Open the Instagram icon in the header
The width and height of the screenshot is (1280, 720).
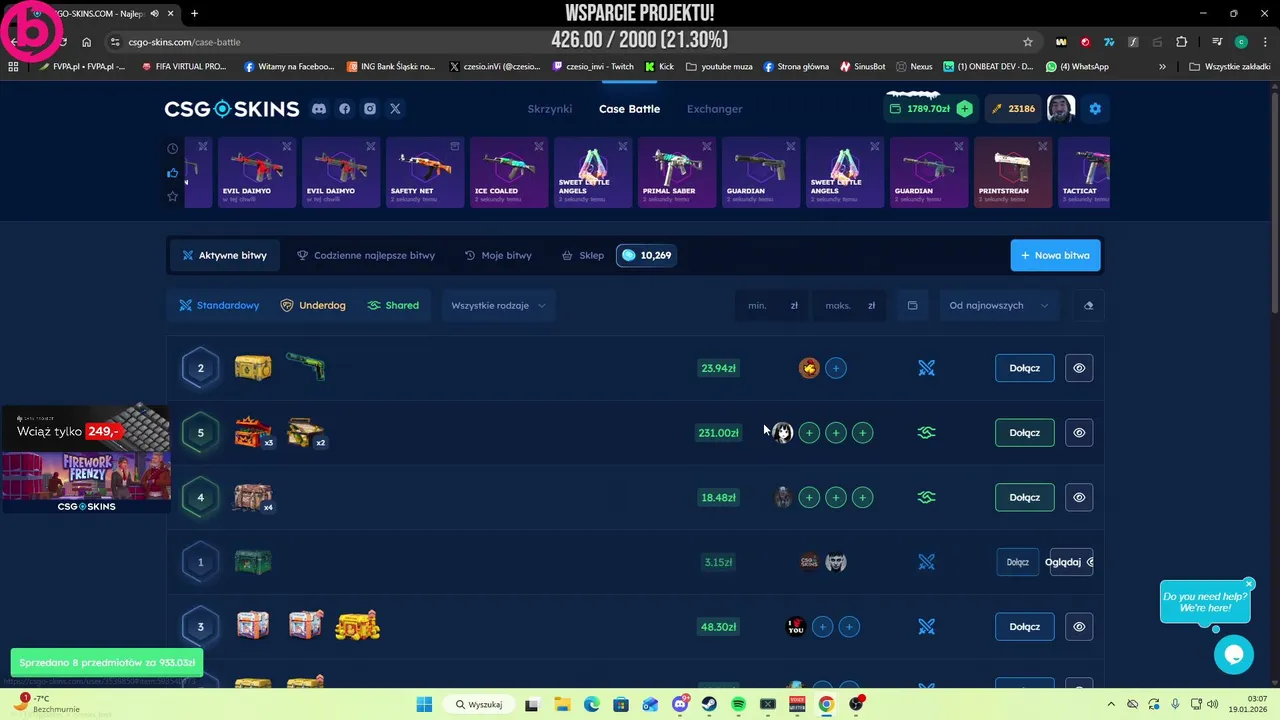point(370,109)
